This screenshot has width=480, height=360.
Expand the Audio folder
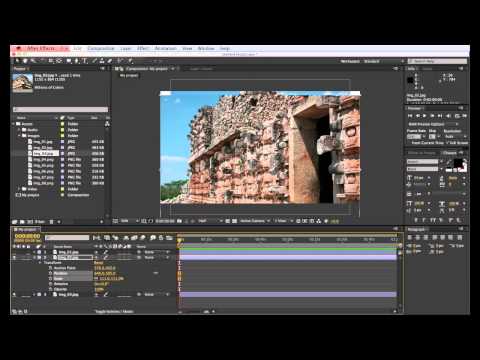19,130
